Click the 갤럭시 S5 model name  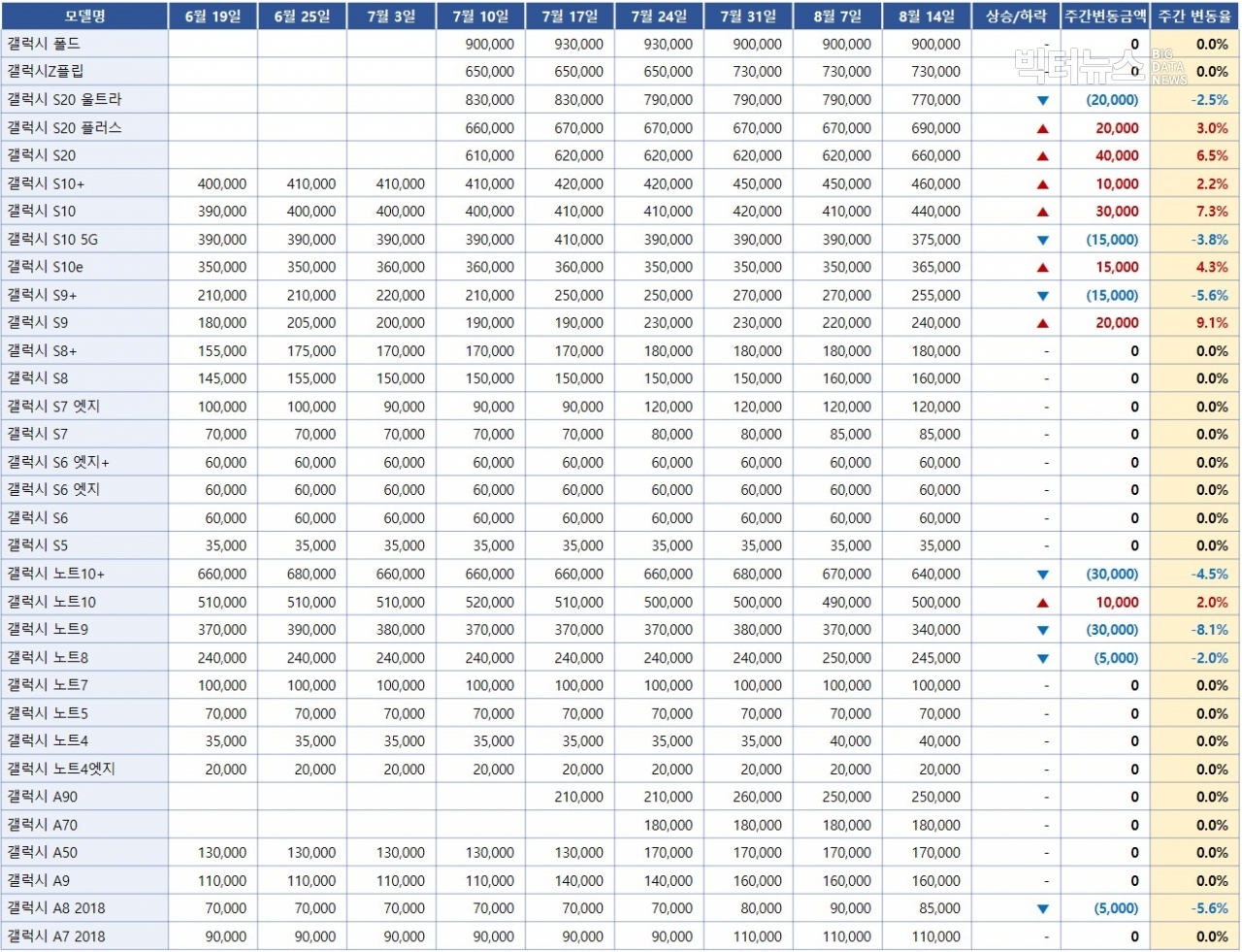coord(37,546)
